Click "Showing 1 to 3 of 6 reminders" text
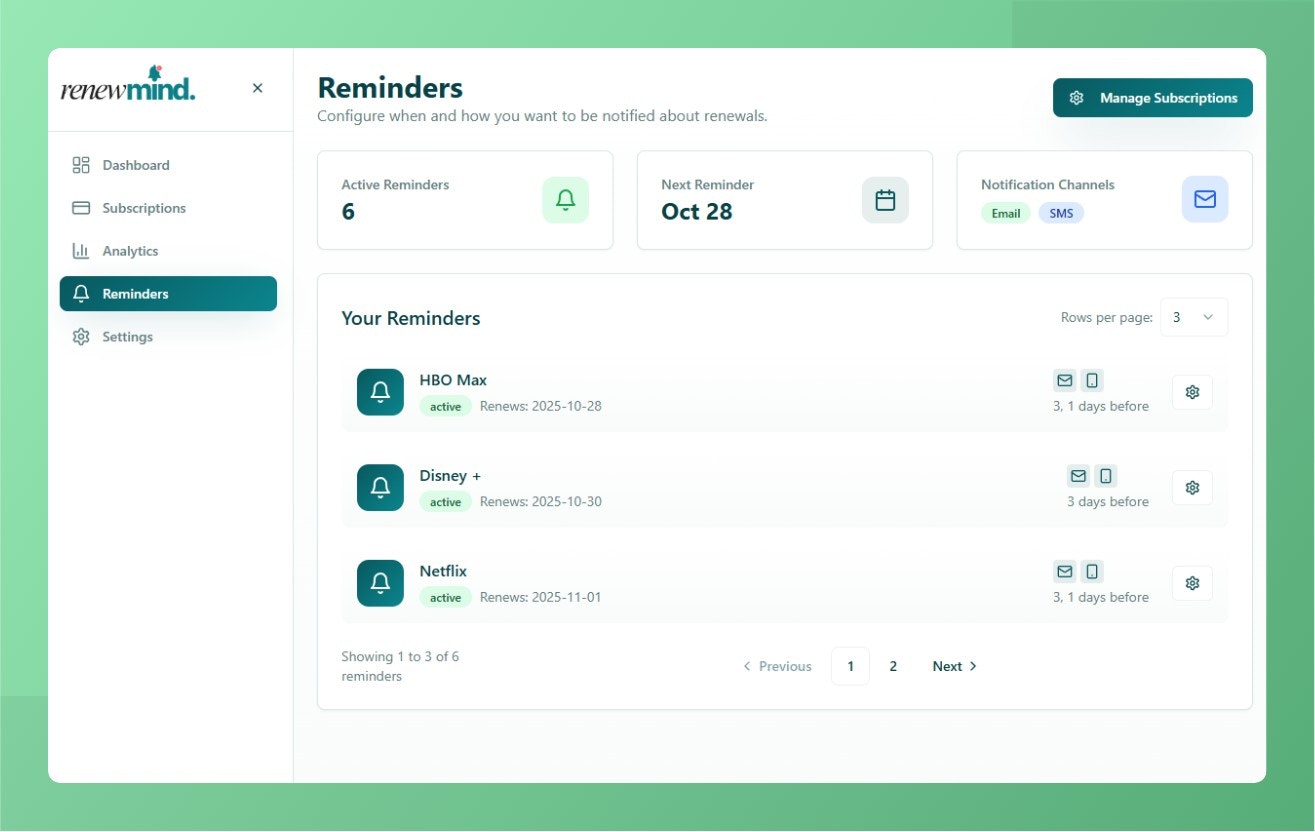 [400, 666]
